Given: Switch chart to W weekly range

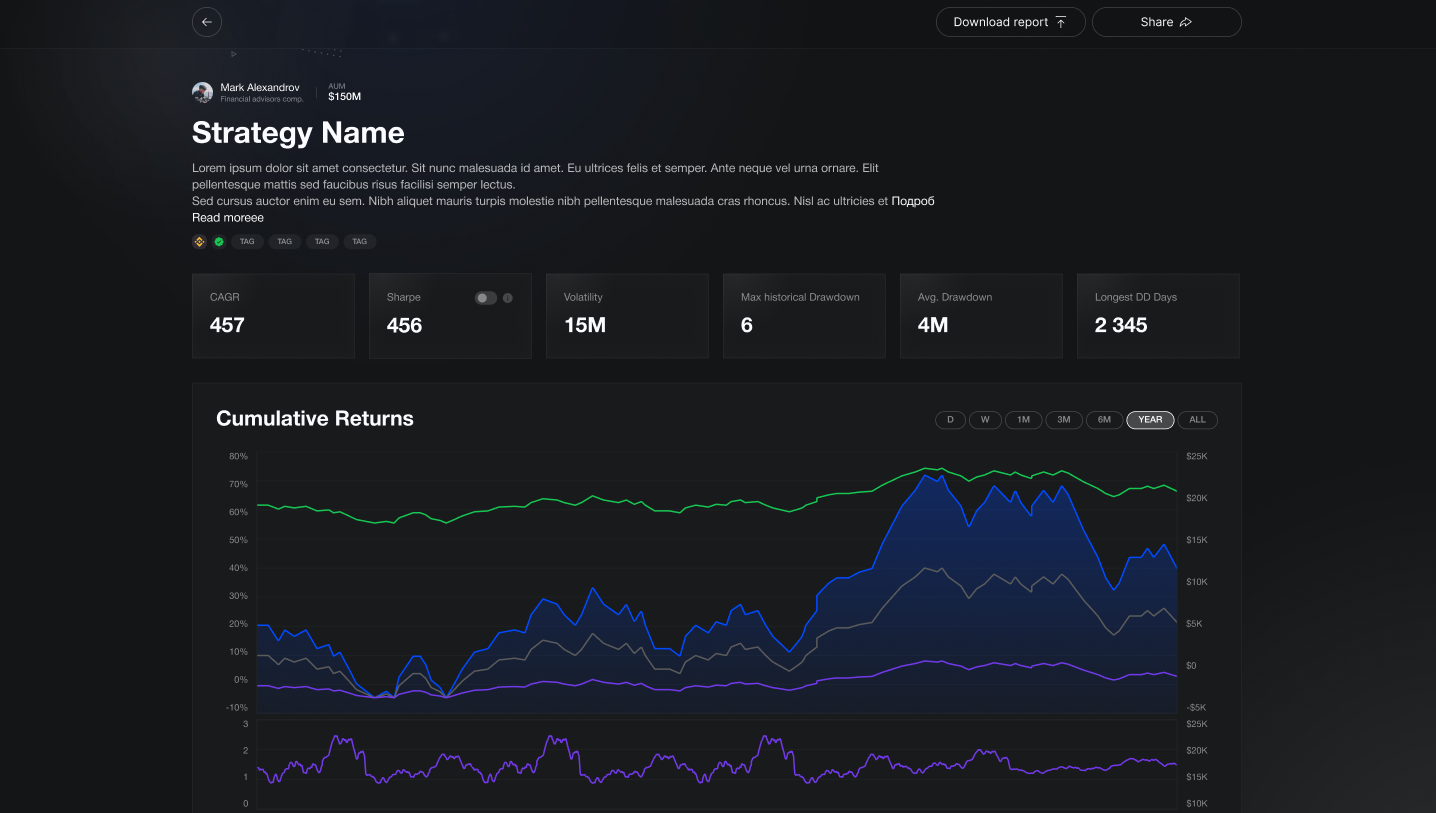Looking at the screenshot, I should 985,420.
